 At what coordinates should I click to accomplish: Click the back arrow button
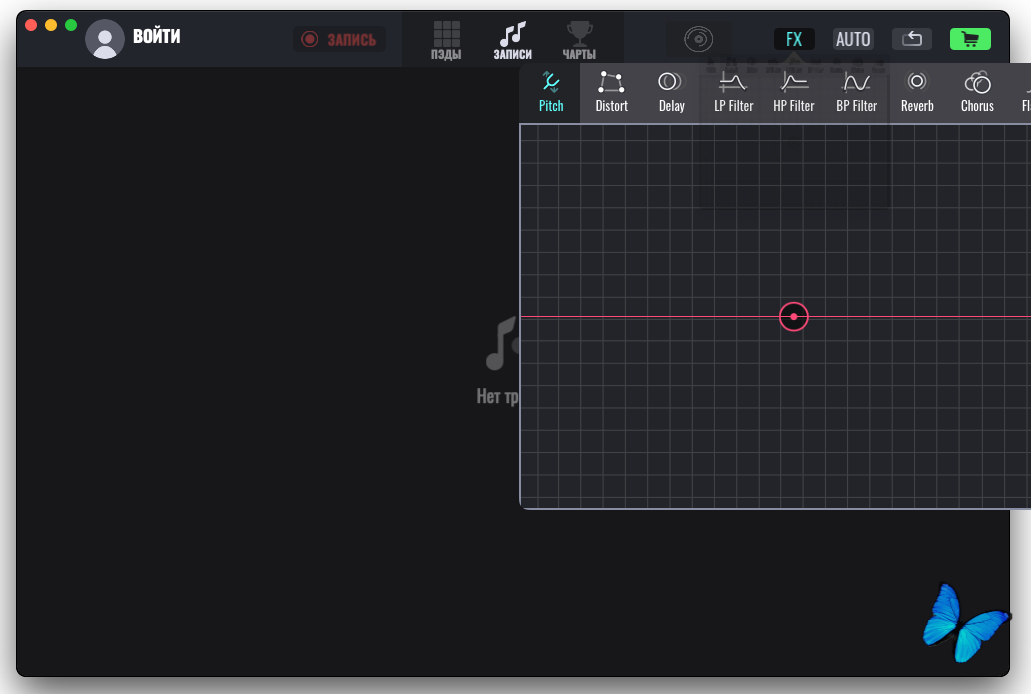(911, 39)
